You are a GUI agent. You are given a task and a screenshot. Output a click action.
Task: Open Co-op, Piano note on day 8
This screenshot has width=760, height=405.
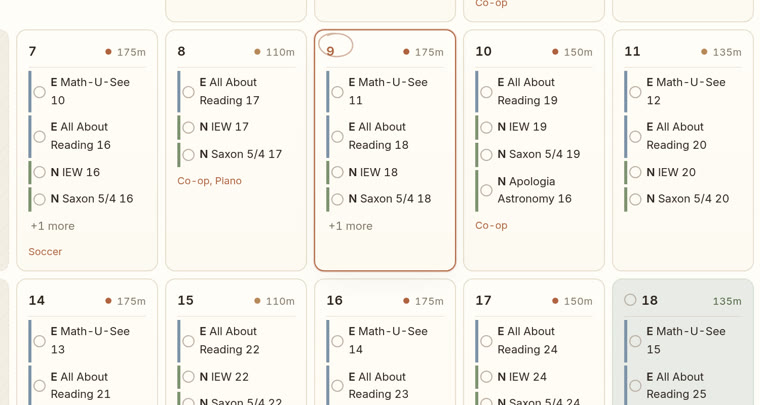point(209,181)
